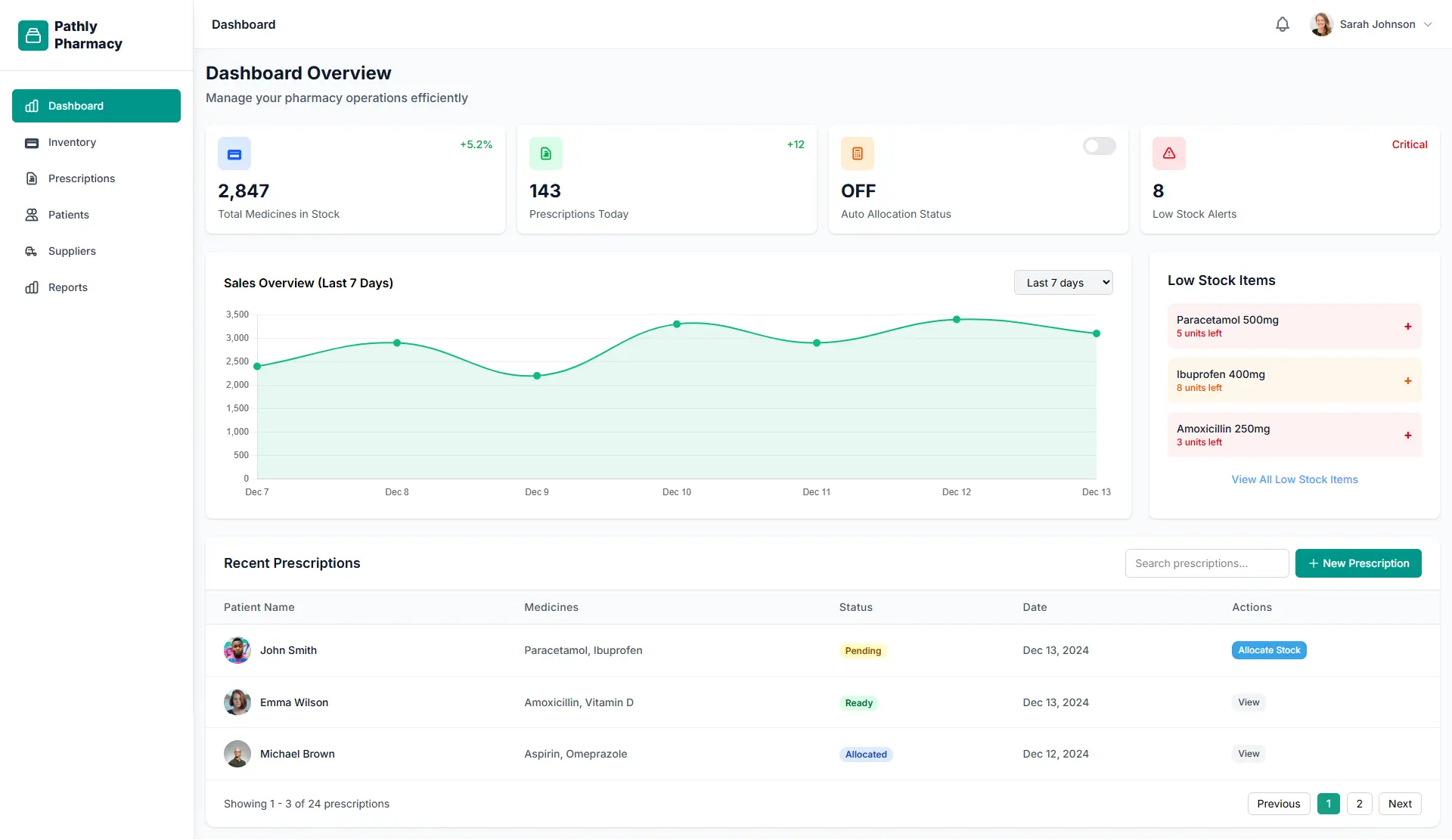Click the plus icon for Ibuprofen 400mg
This screenshot has height=840, width=1452.
click(x=1408, y=381)
